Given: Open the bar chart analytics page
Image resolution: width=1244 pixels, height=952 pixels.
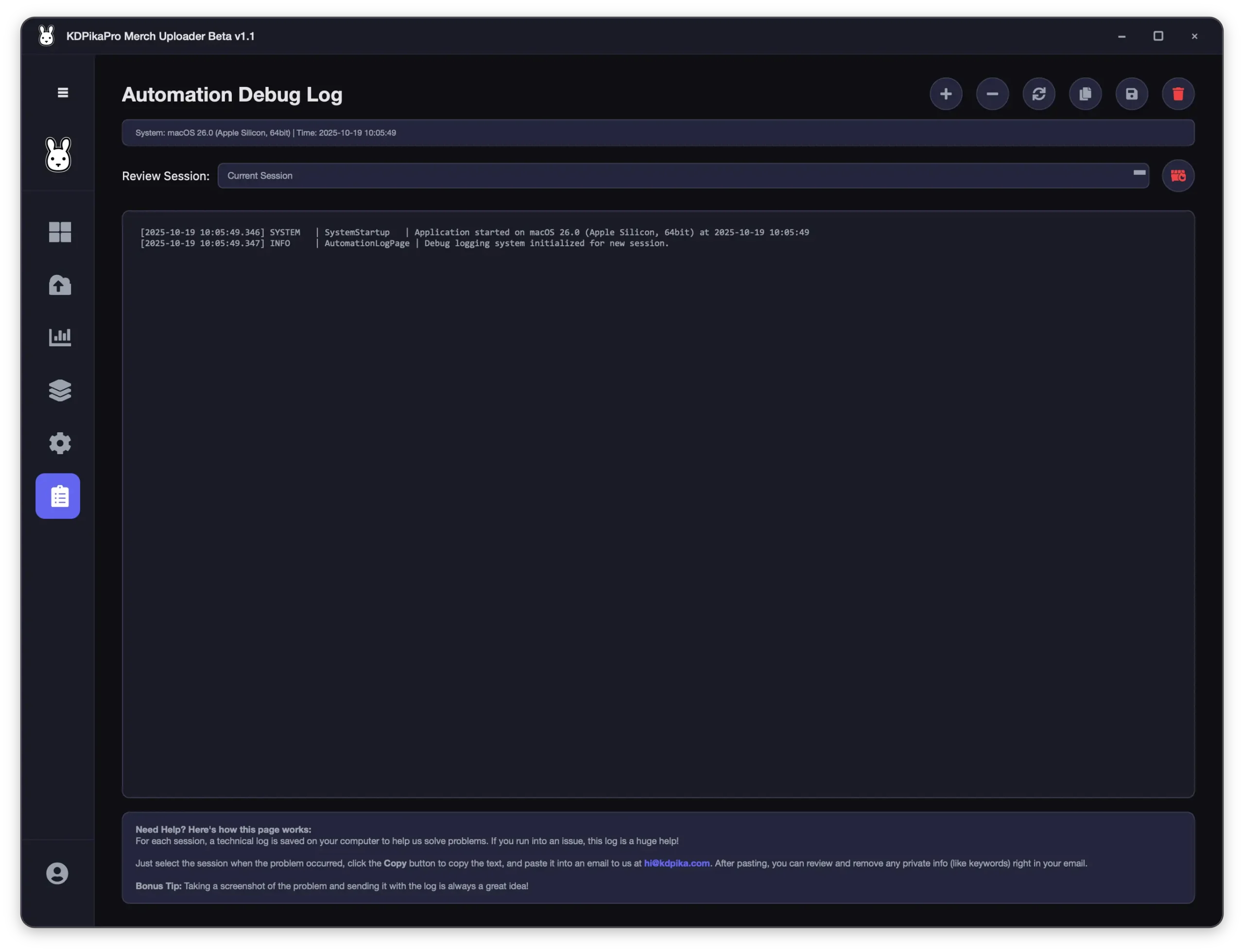Looking at the screenshot, I should click(60, 337).
